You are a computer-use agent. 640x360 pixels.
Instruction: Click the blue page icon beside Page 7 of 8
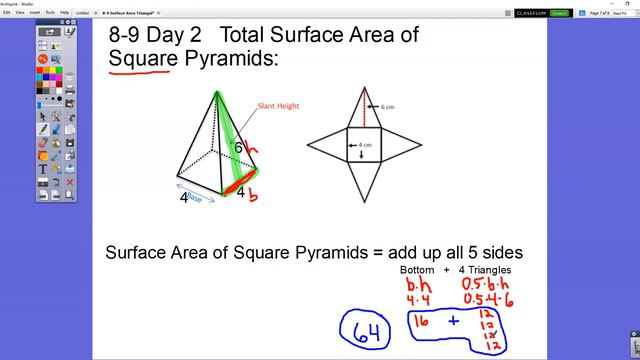[x=582, y=13]
